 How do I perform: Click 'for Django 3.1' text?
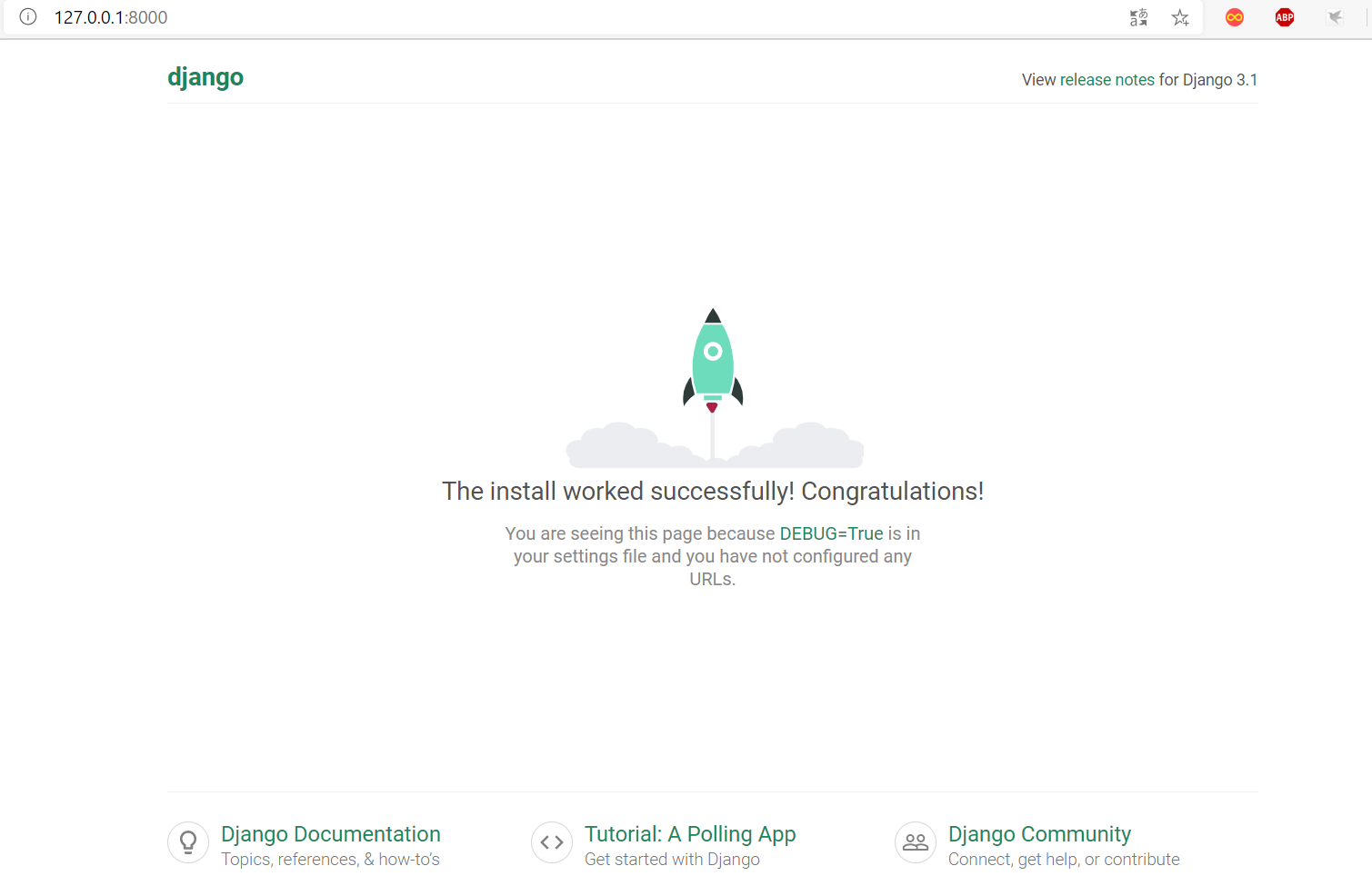point(1208,80)
